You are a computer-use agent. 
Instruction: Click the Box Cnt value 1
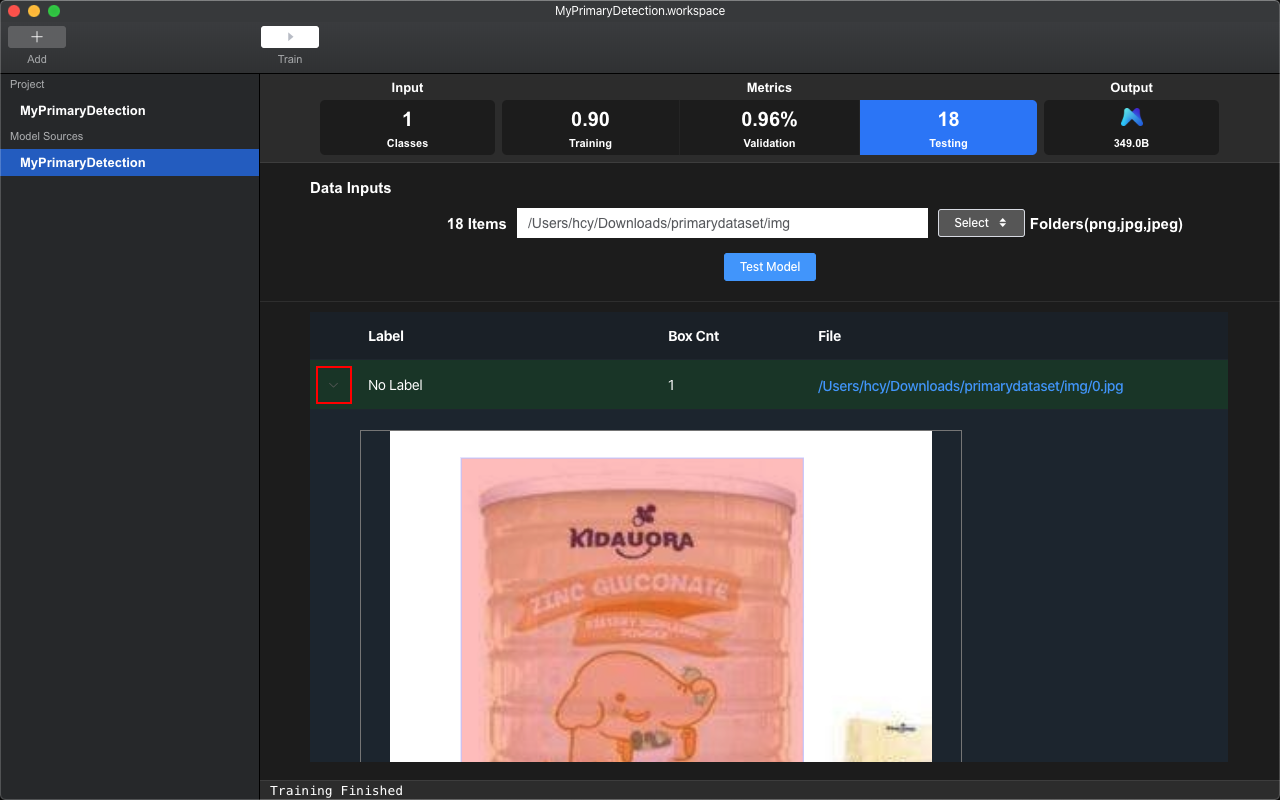click(x=671, y=385)
